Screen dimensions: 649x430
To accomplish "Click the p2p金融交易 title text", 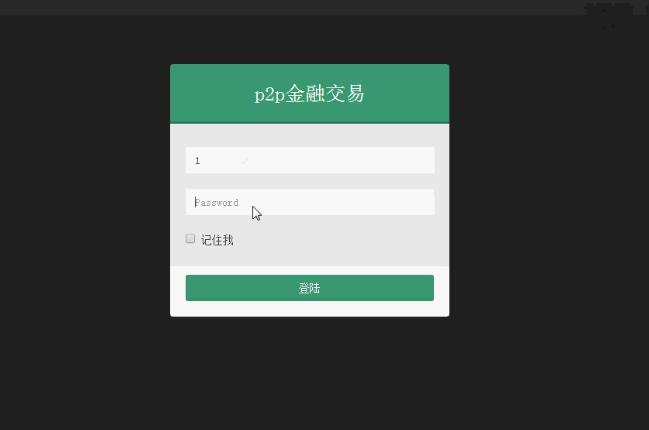I will pyautogui.click(x=310, y=94).
